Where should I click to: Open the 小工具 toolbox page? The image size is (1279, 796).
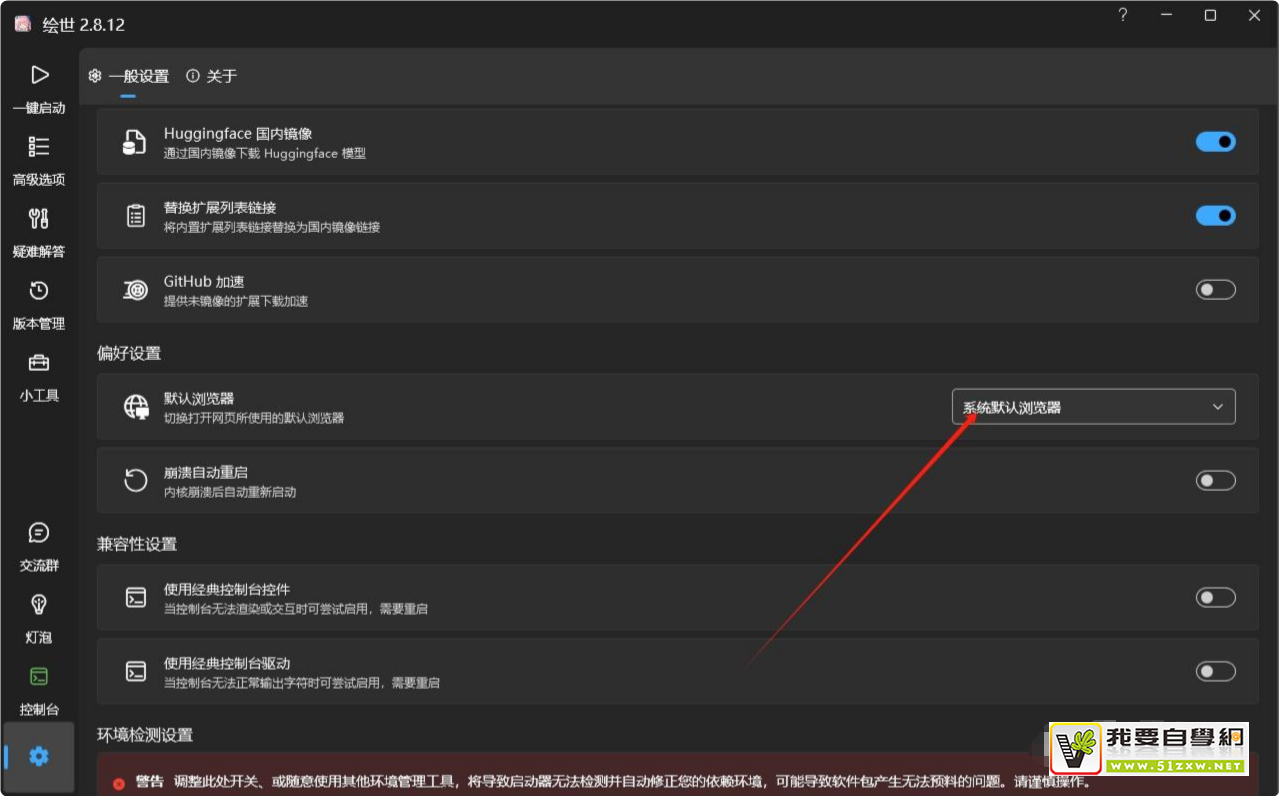(39, 375)
